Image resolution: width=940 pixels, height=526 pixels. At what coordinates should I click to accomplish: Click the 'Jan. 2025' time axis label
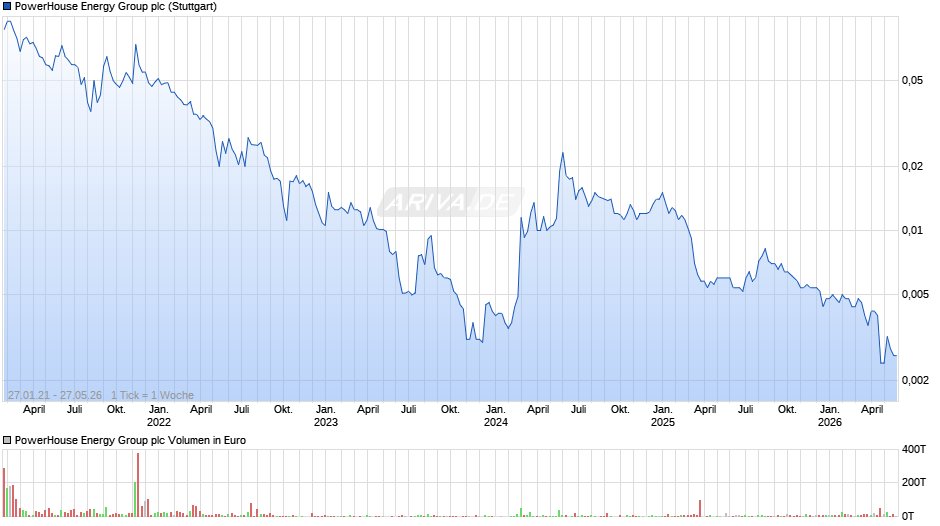[x=662, y=416]
